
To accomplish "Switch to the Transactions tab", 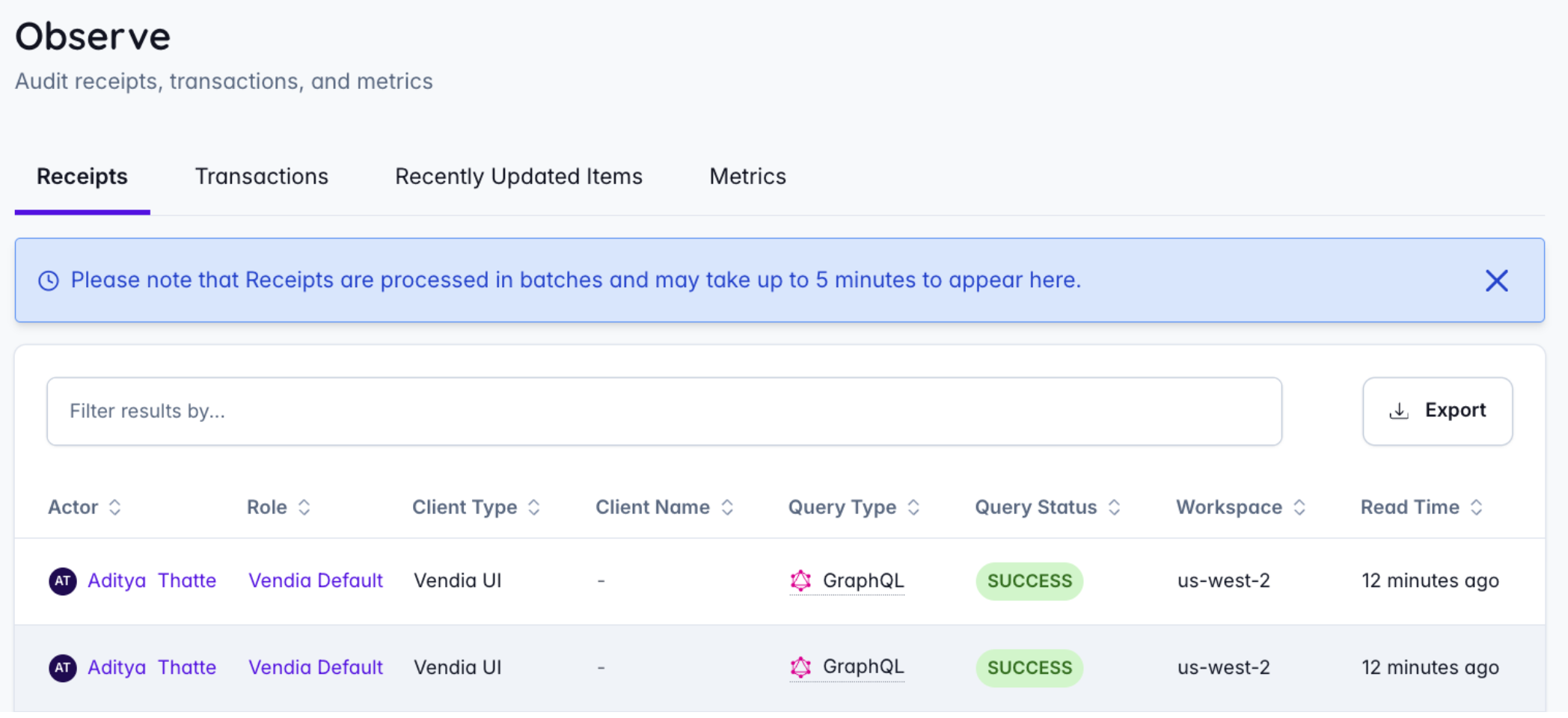I will point(261,177).
